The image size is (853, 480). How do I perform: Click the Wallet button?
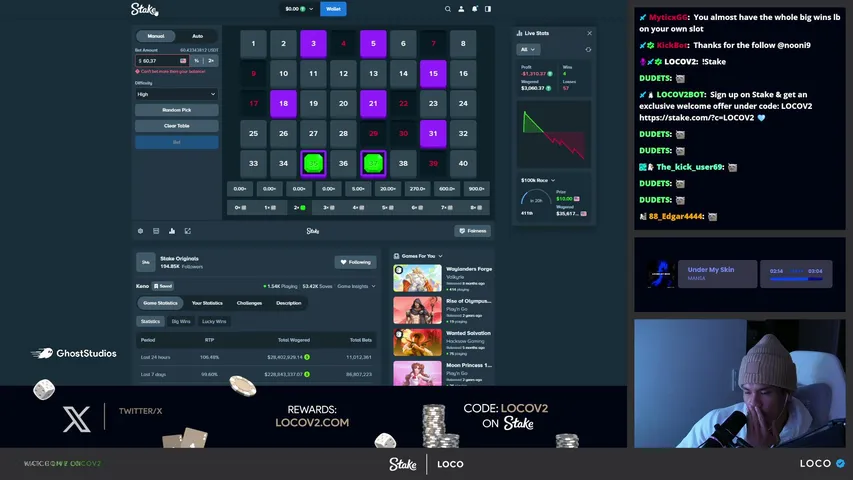pos(333,9)
